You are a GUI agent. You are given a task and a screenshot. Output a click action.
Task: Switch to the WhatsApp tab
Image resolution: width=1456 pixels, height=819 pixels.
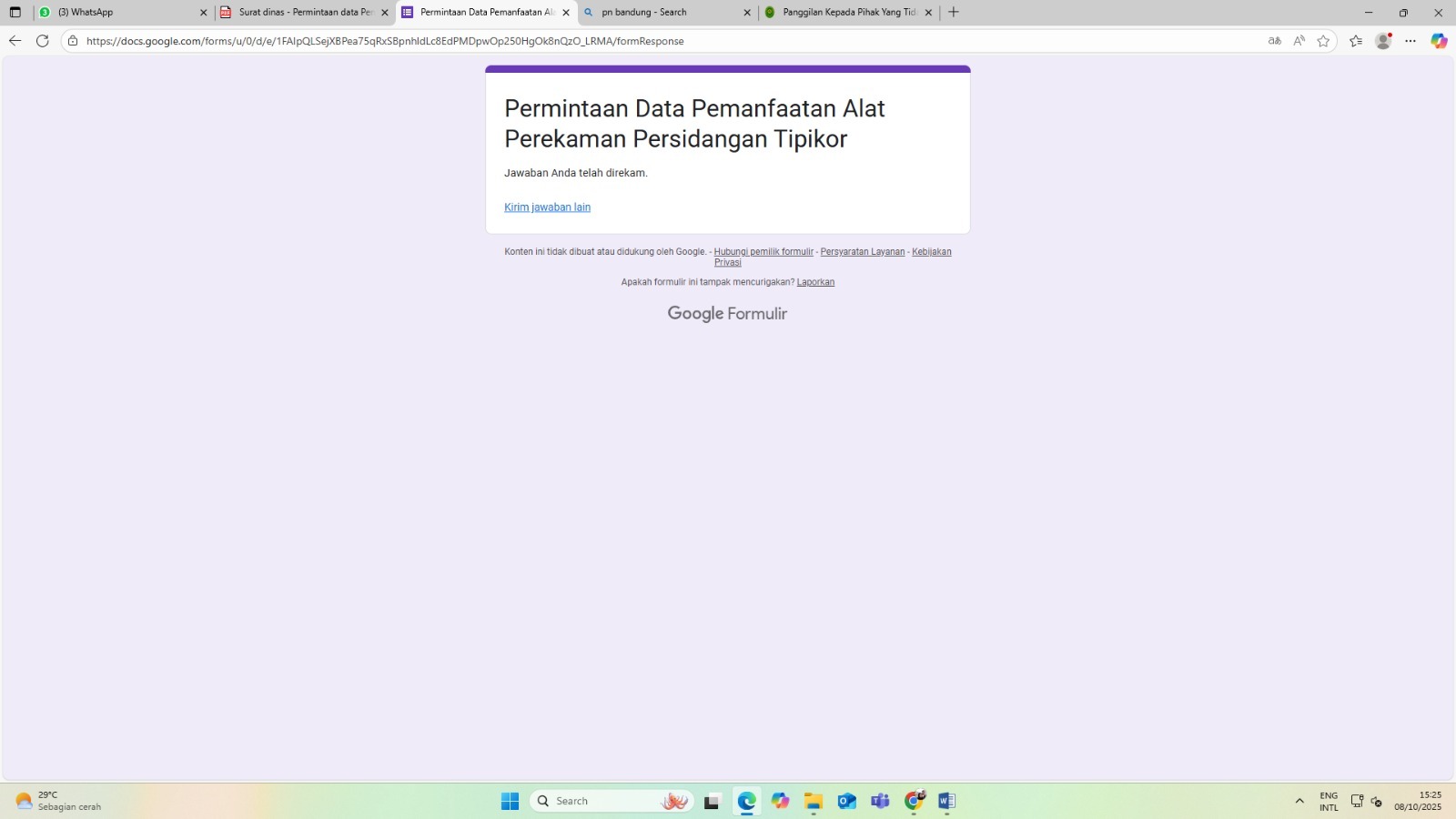pyautogui.click(x=118, y=13)
